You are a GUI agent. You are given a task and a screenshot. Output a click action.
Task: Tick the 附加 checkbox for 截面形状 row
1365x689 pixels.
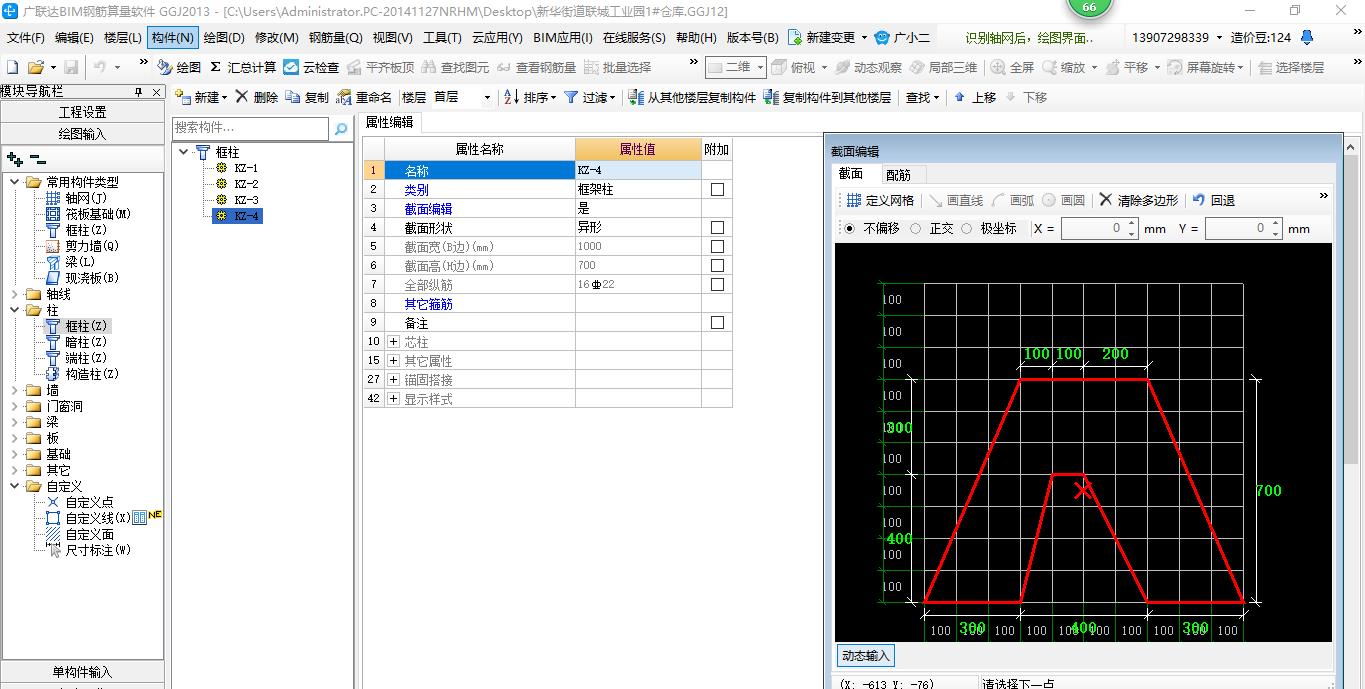tap(717, 227)
